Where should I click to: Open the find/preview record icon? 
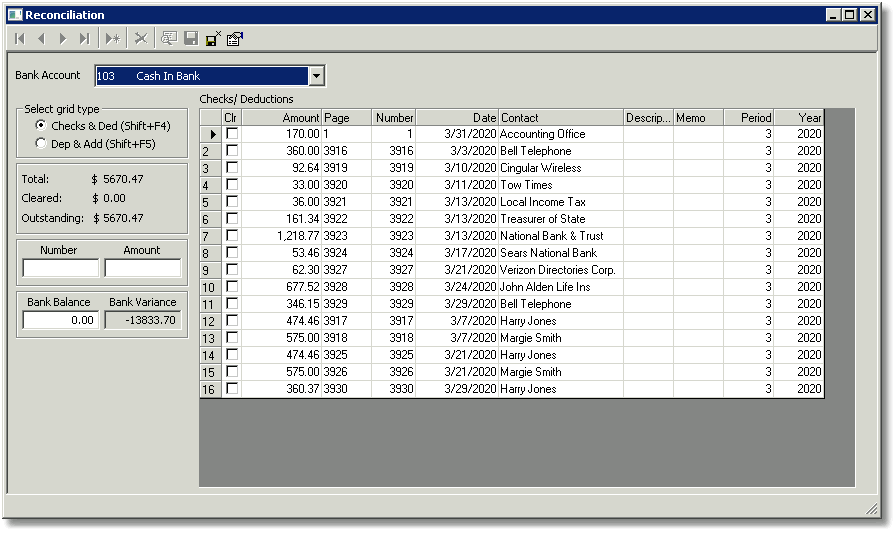pyautogui.click(x=169, y=38)
